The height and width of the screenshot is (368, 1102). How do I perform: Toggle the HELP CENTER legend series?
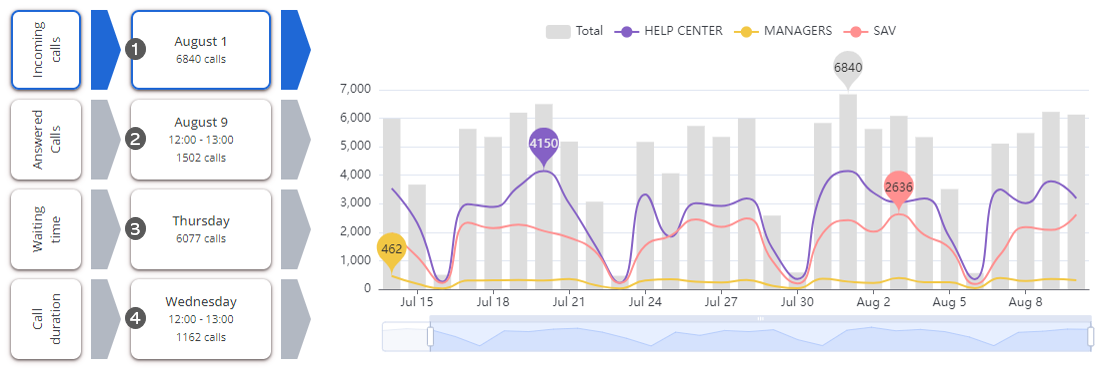tap(668, 31)
